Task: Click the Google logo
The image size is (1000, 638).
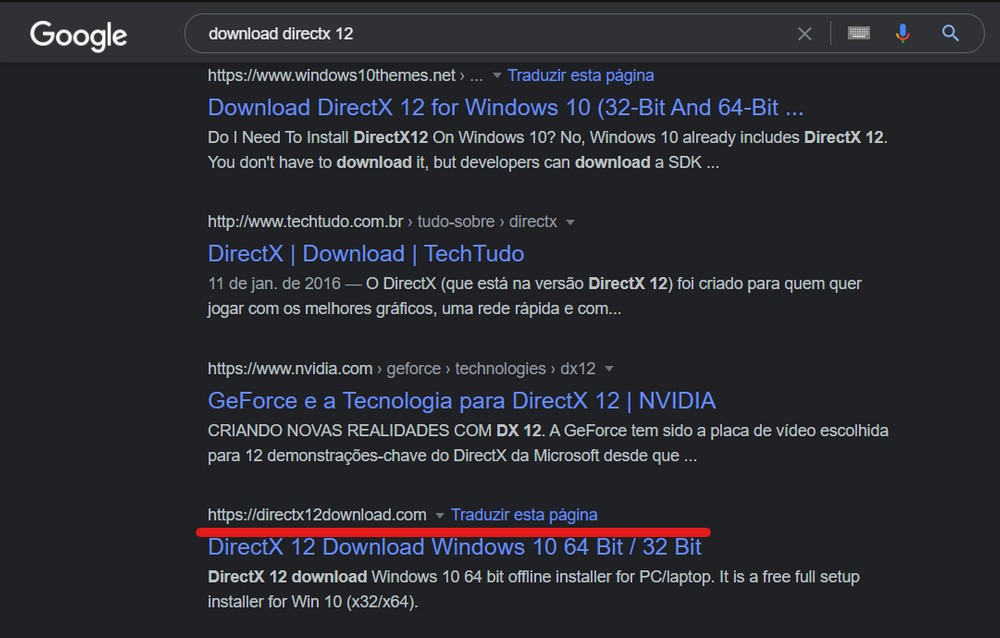Action: 79,35
